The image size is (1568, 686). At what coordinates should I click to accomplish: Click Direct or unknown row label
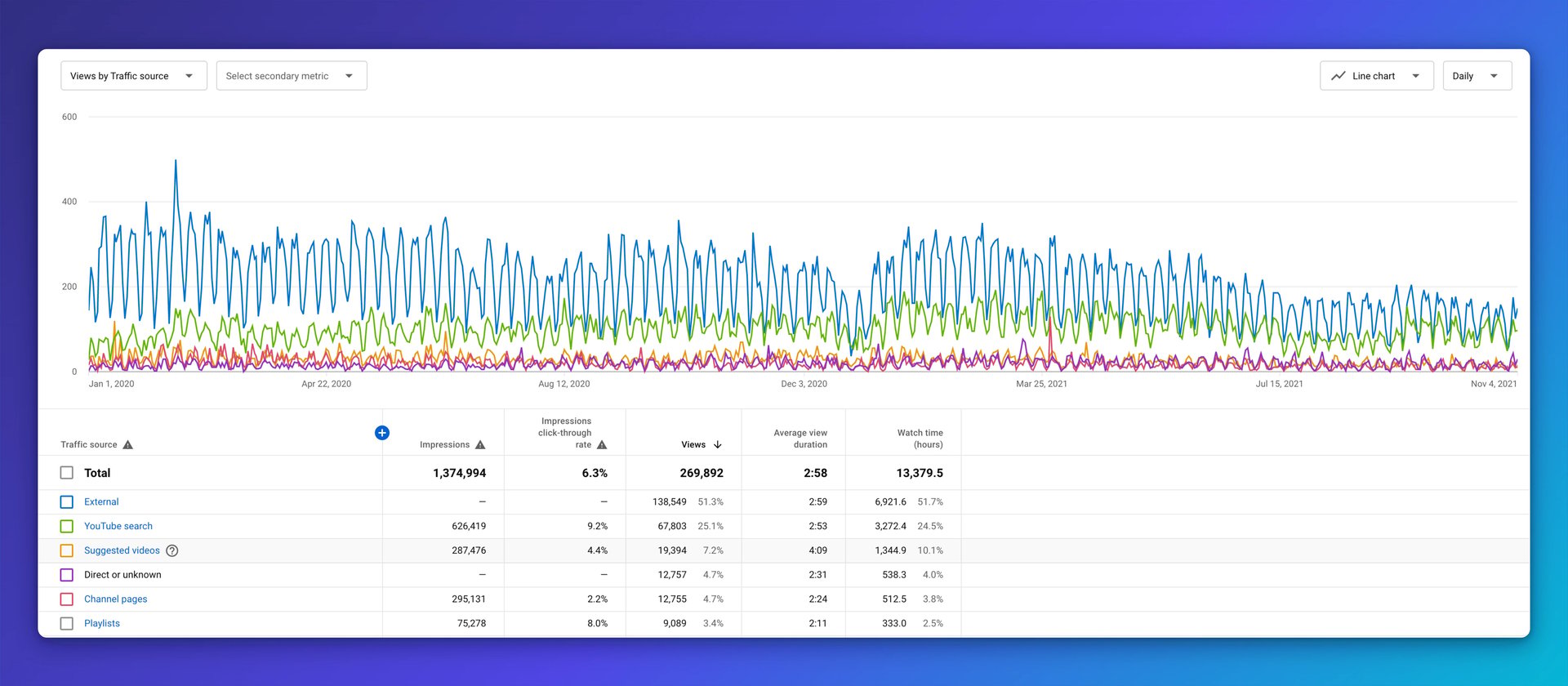click(122, 575)
